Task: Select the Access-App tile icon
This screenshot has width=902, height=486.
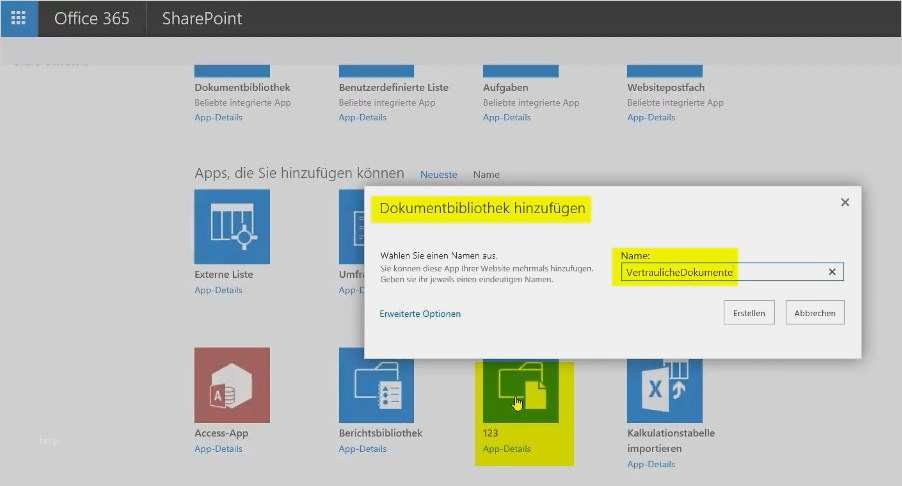Action: [232, 385]
